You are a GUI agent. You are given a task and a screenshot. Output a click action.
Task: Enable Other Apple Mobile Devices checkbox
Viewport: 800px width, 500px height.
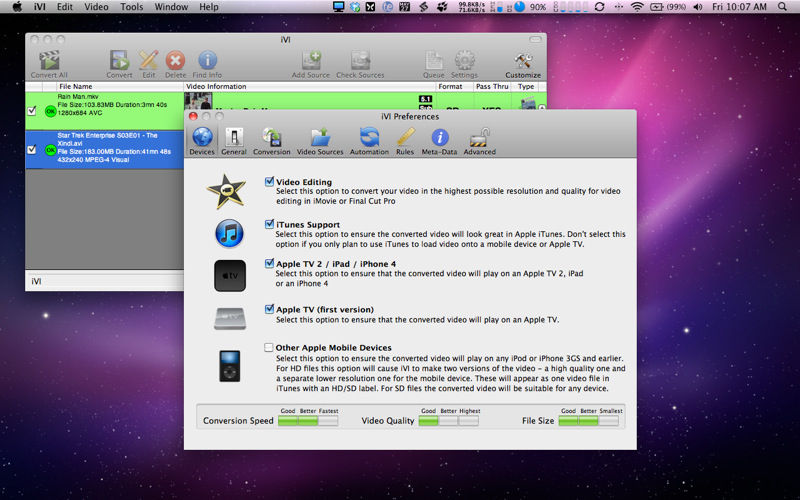[269, 347]
